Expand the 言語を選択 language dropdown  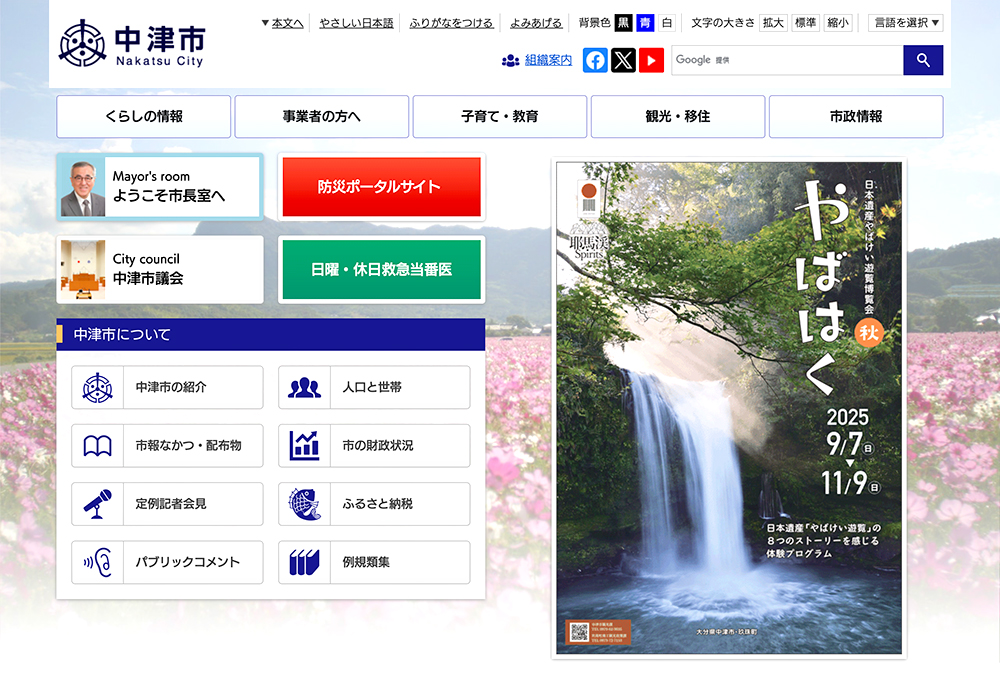(905, 23)
